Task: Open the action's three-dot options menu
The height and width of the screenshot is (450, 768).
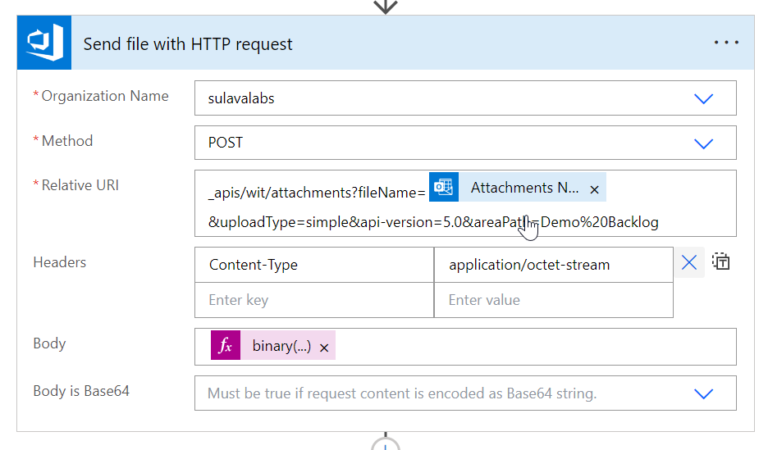Action: 726,43
